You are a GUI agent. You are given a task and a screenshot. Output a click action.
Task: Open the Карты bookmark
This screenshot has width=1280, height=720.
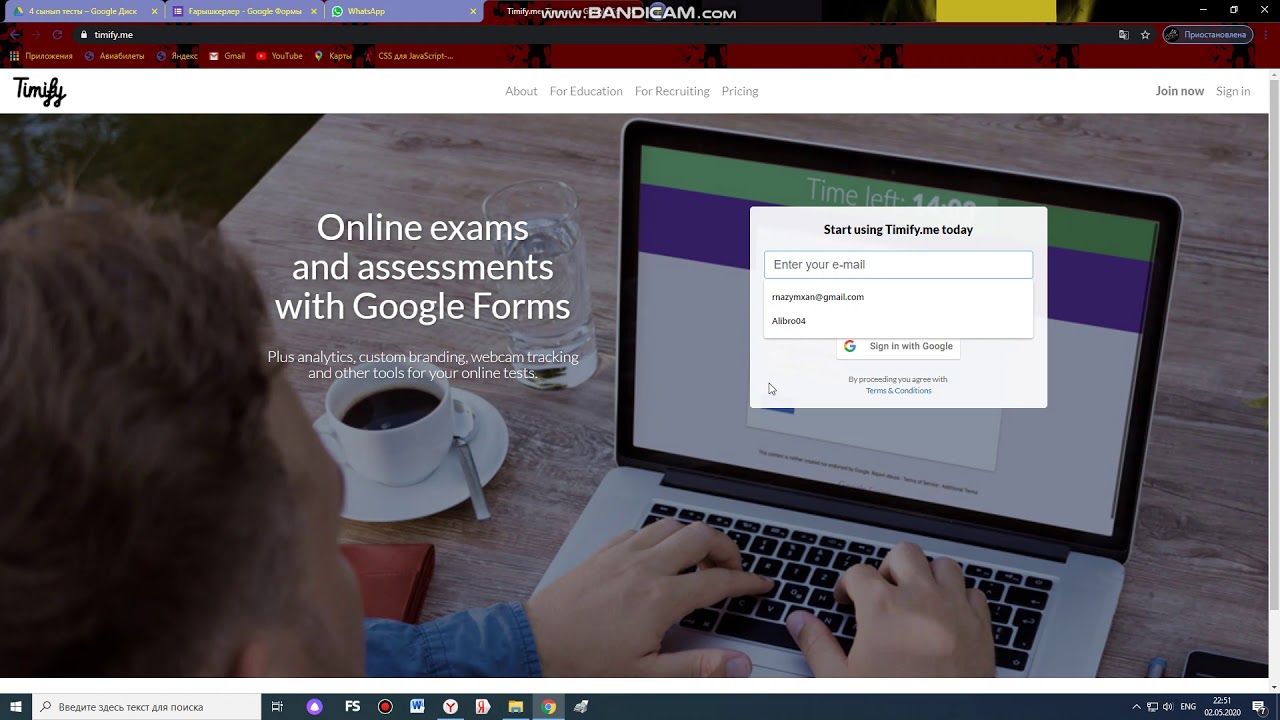(x=333, y=56)
